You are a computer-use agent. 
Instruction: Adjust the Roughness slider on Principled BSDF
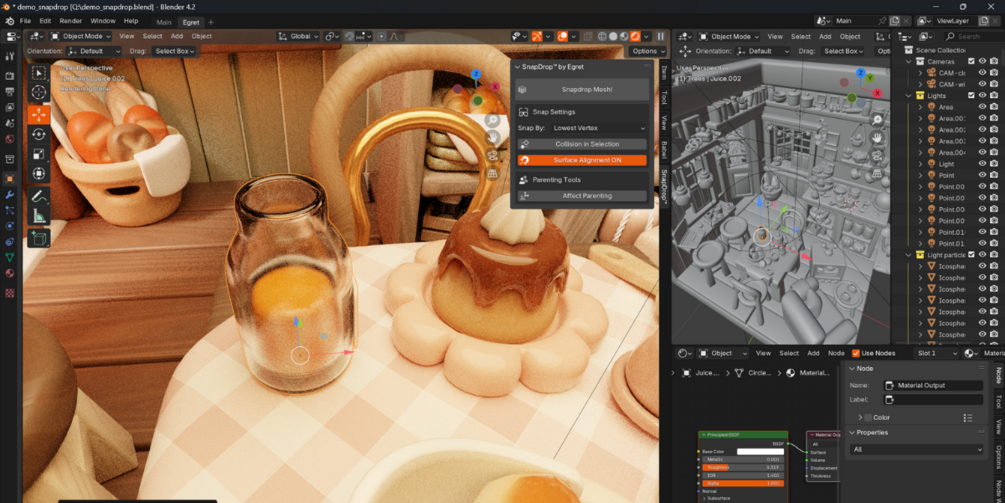(743, 468)
